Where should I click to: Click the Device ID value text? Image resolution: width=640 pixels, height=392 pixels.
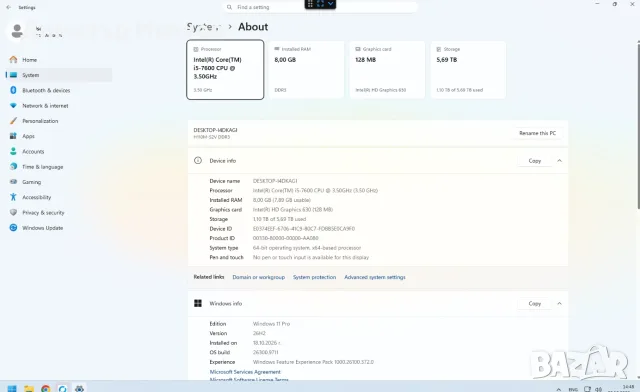304,229
